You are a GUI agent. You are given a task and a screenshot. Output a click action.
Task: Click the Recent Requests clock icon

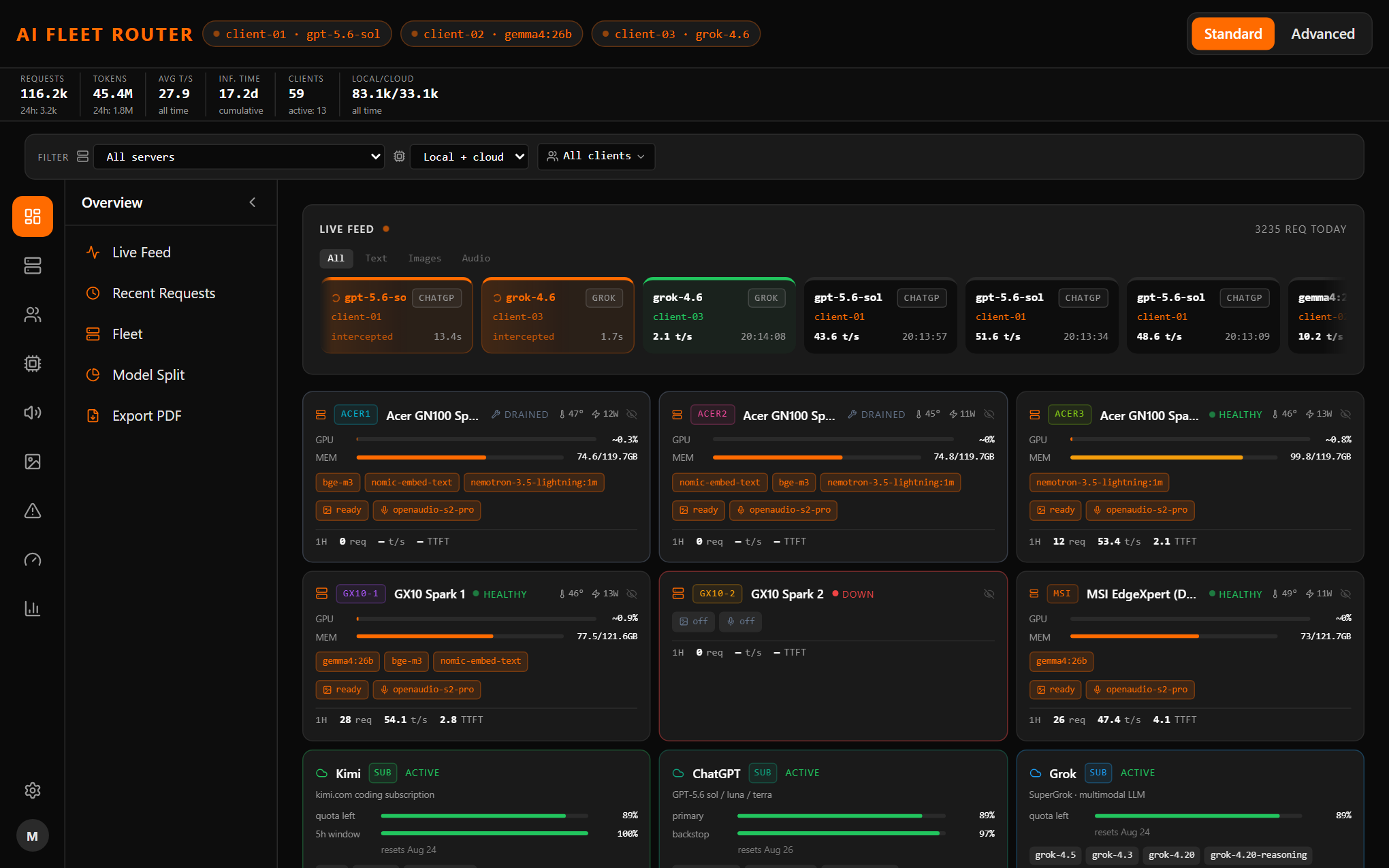pyautogui.click(x=93, y=293)
